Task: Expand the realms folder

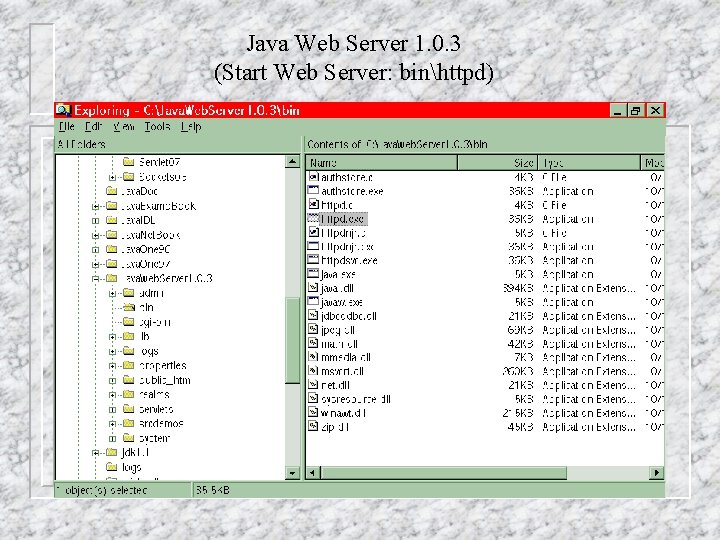Action: (112, 394)
